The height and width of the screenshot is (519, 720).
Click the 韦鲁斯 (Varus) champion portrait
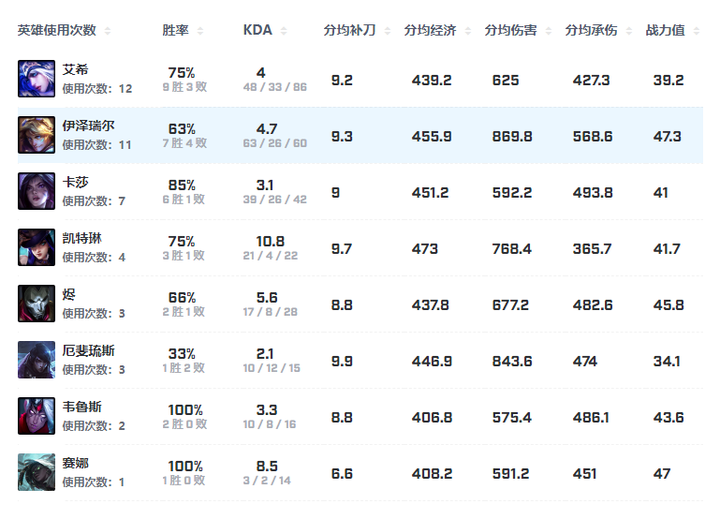coord(36,416)
